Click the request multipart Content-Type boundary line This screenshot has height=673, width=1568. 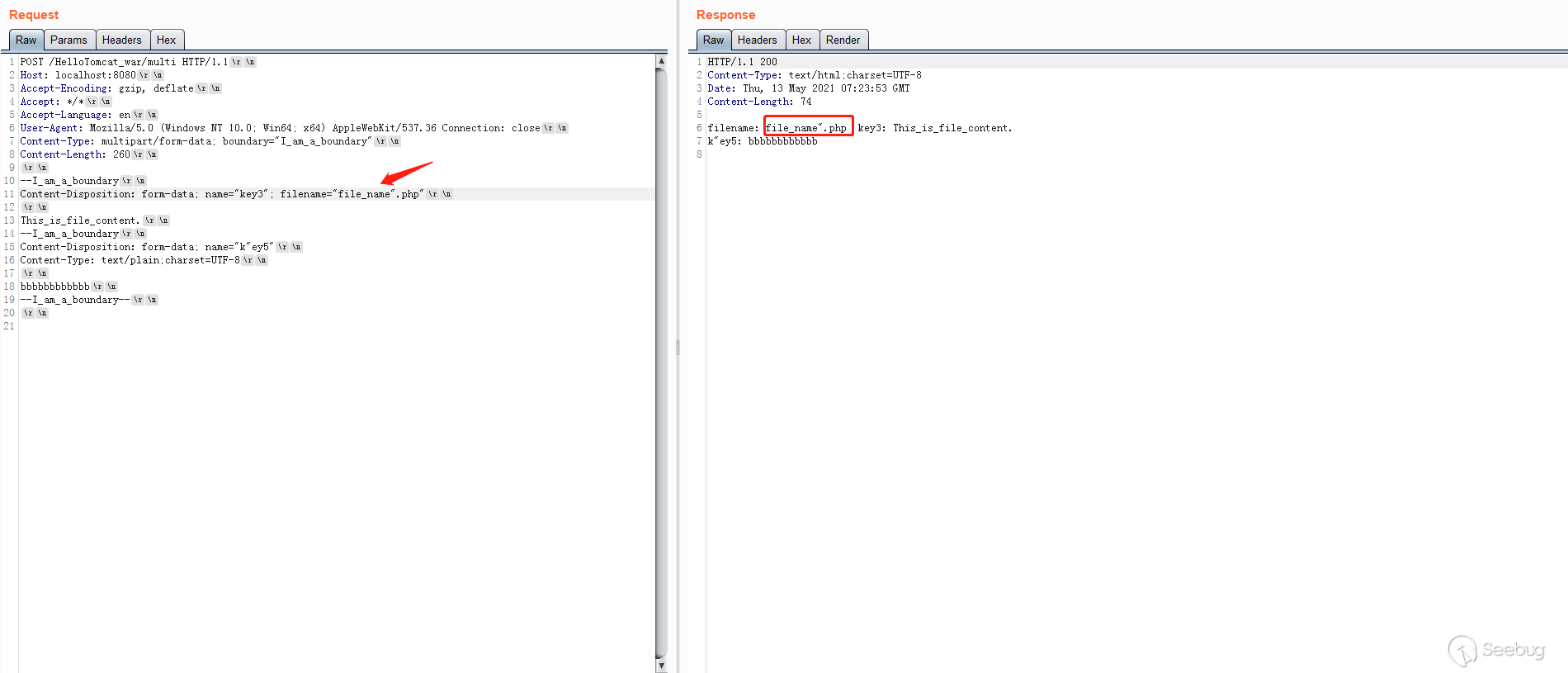[x=210, y=141]
